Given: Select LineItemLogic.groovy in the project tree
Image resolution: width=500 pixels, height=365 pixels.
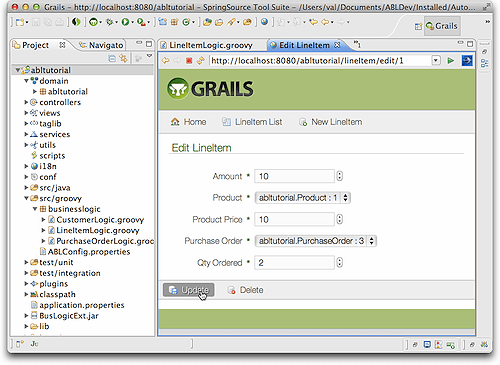Looking at the screenshot, I should [x=98, y=230].
